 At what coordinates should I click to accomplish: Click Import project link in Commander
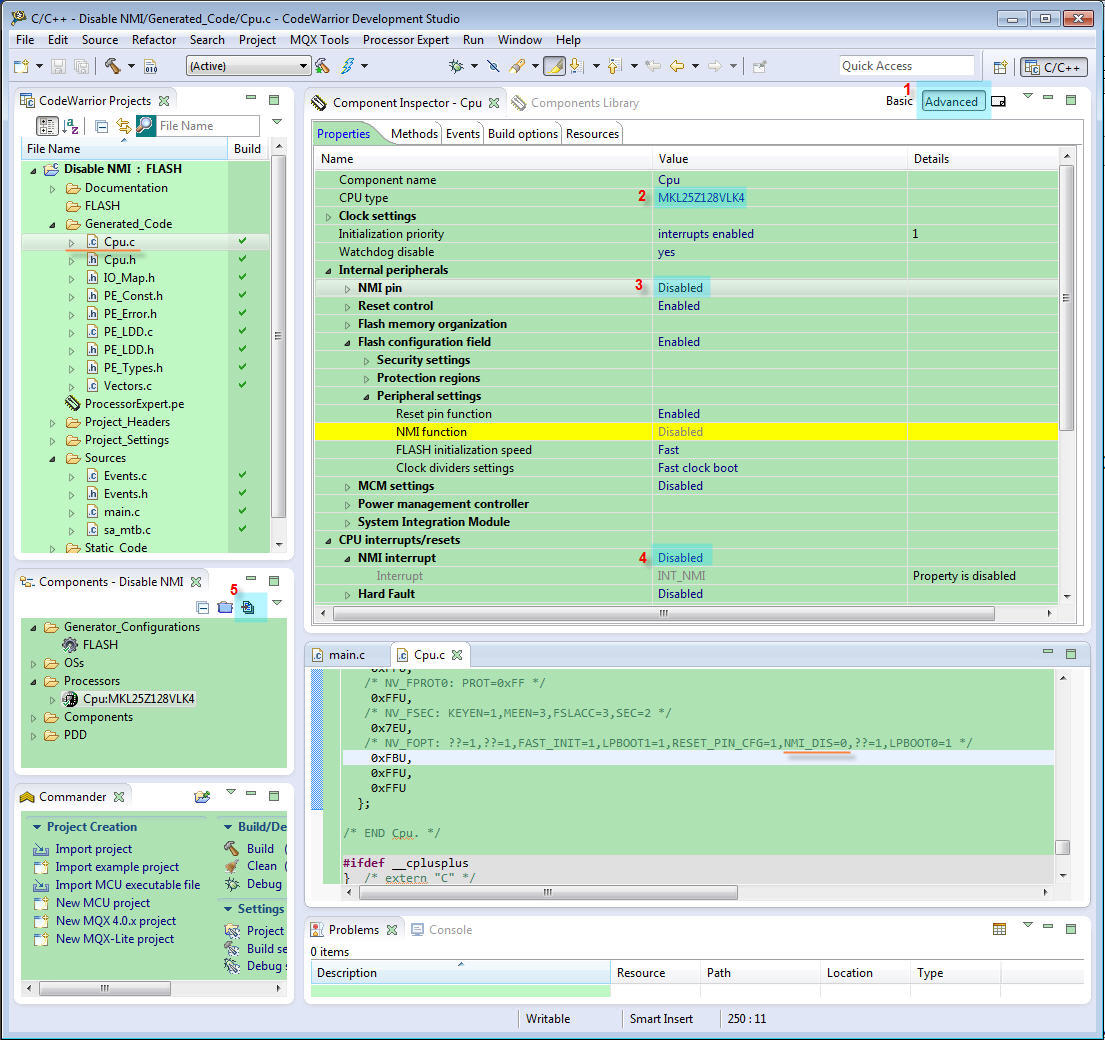[x=94, y=848]
